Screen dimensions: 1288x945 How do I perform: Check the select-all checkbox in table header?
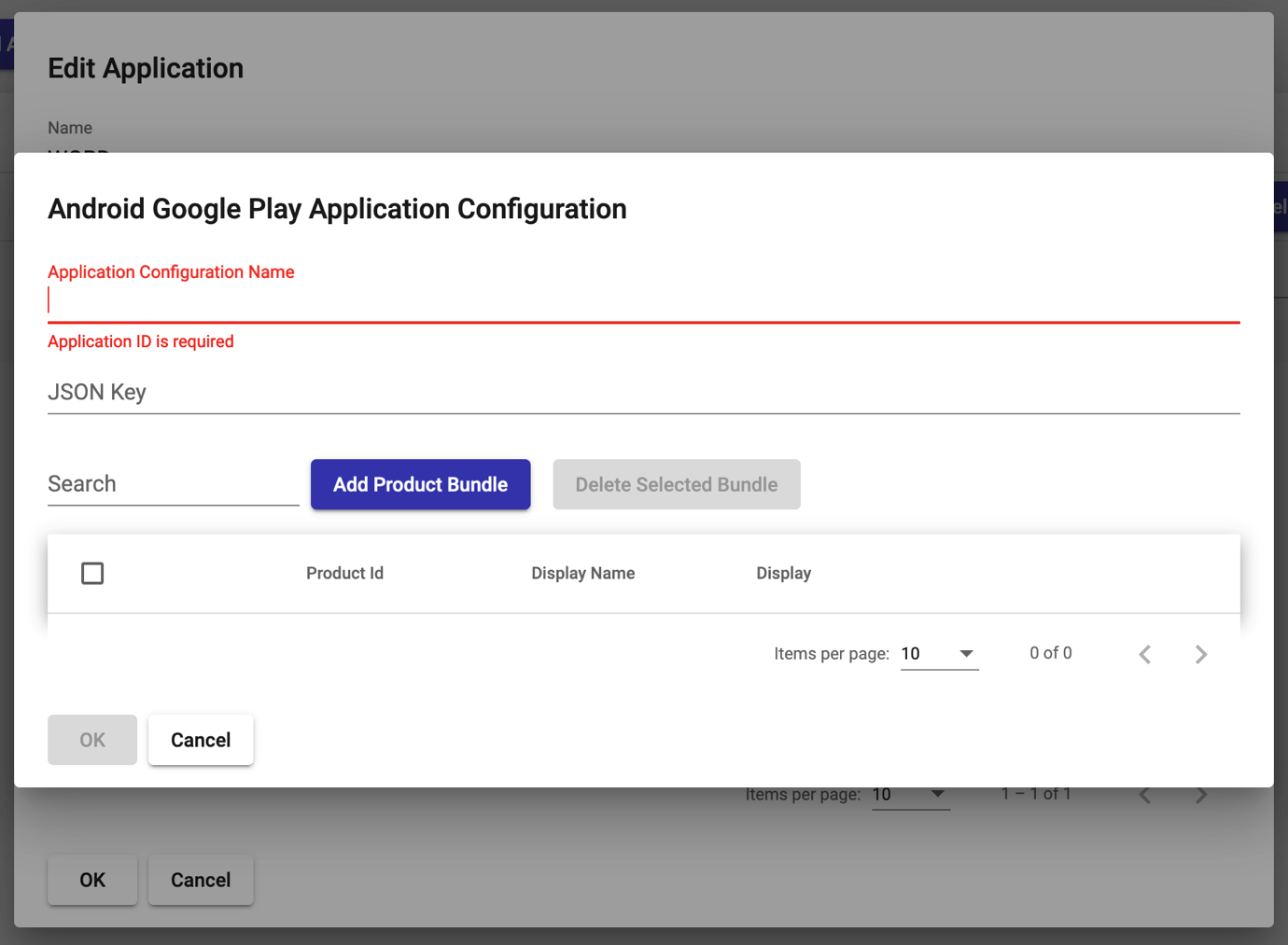pos(92,573)
